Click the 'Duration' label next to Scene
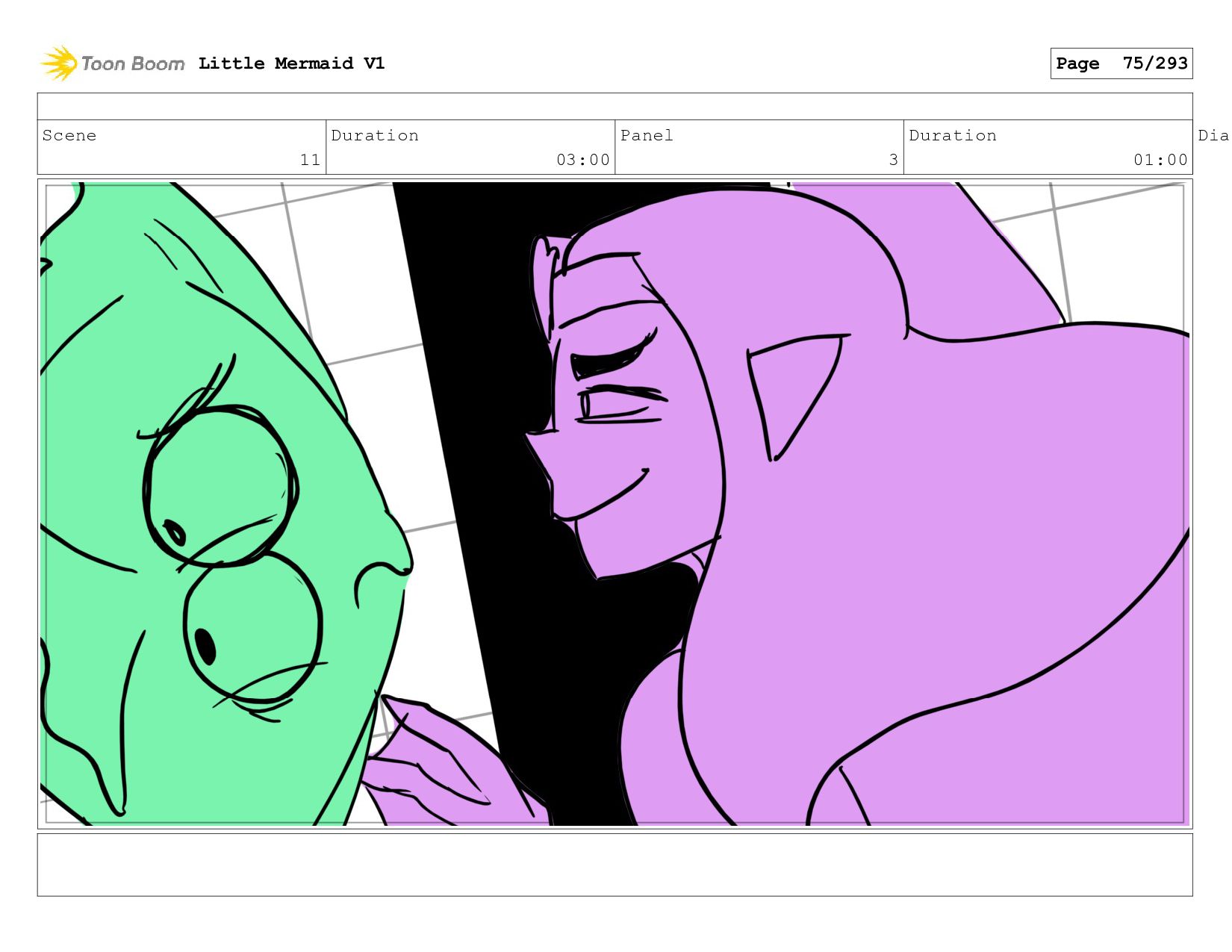Image resolution: width=1232 pixels, height=952 pixels. click(375, 135)
